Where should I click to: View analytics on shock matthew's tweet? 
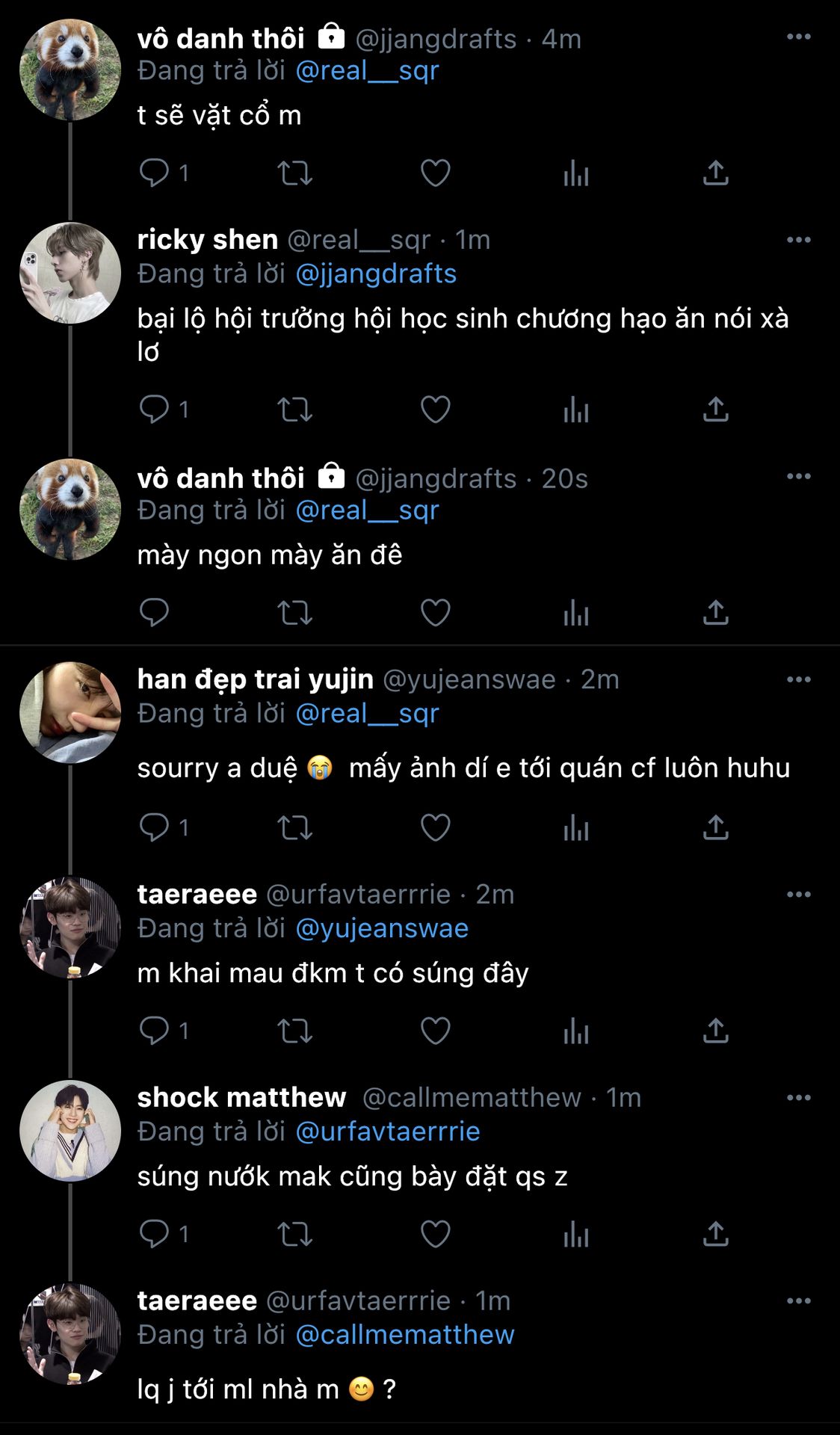pos(575,1234)
